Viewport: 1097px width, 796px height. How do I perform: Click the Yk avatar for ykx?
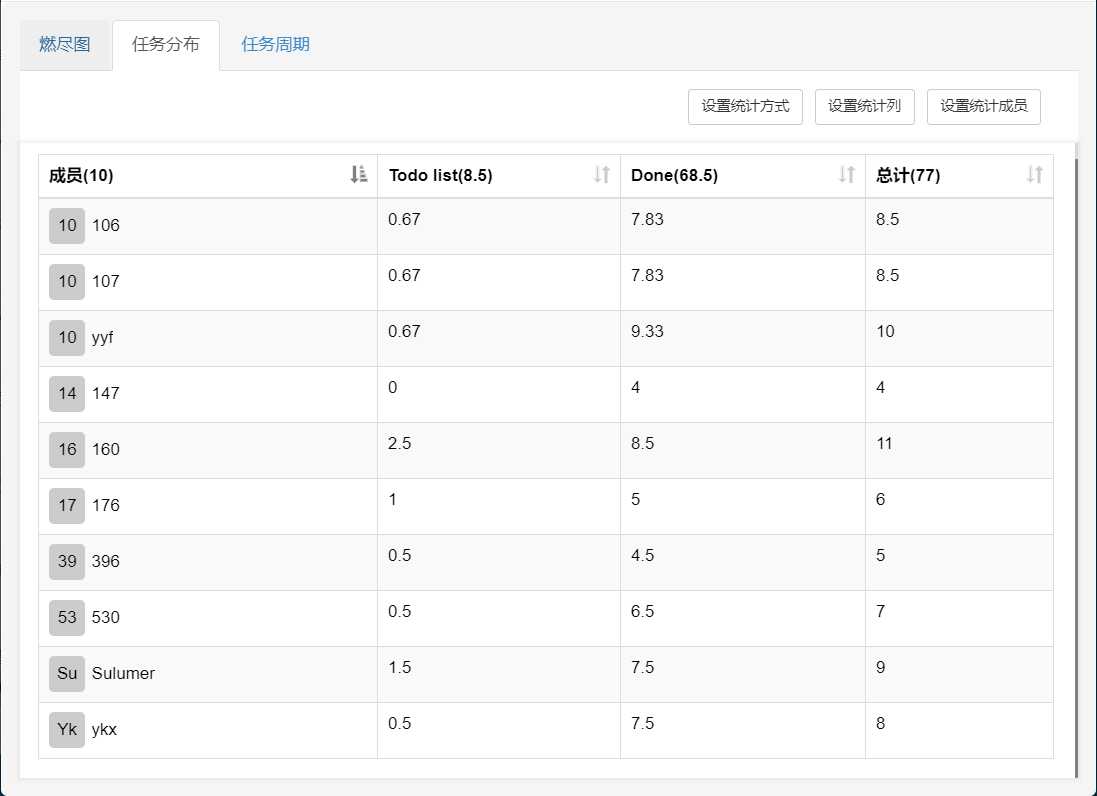click(x=67, y=730)
